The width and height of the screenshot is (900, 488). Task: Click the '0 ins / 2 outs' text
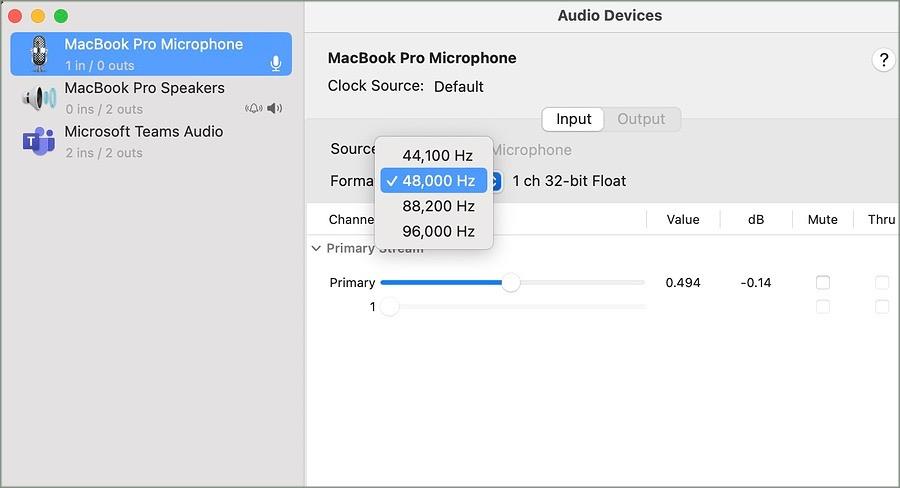(104, 109)
